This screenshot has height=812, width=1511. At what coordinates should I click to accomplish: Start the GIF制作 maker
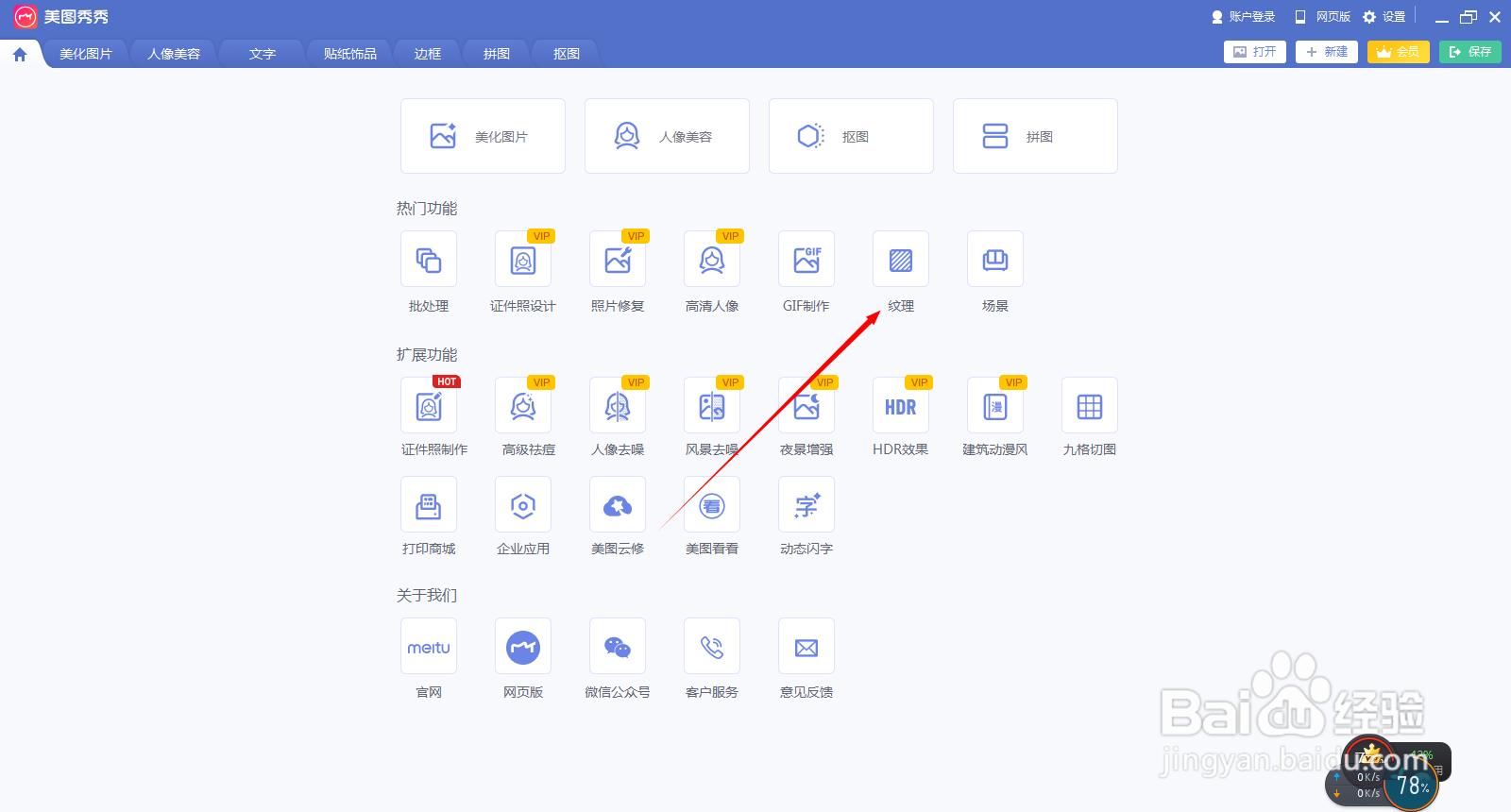tap(806, 260)
